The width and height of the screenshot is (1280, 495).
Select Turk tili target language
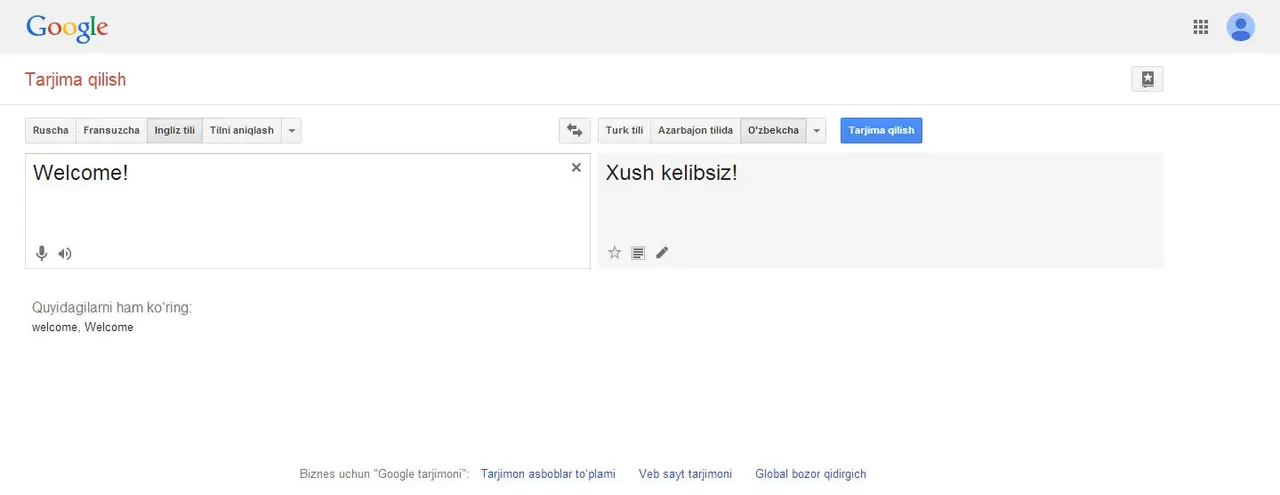tap(624, 131)
